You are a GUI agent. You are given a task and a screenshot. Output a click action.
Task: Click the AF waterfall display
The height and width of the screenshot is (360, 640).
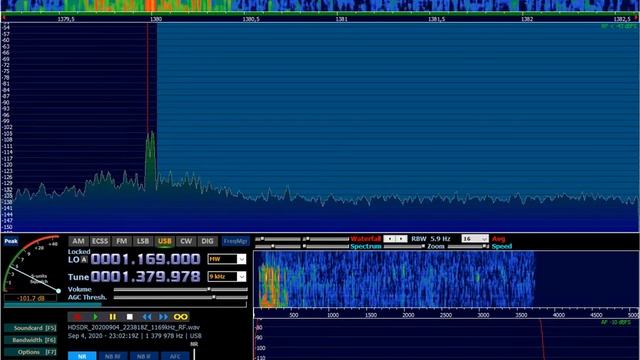[x=393, y=279]
